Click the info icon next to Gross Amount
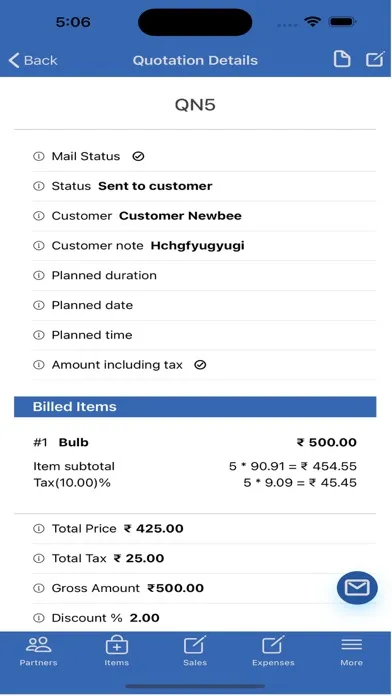This screenshot has height=696, width=392. coord(39,588)
